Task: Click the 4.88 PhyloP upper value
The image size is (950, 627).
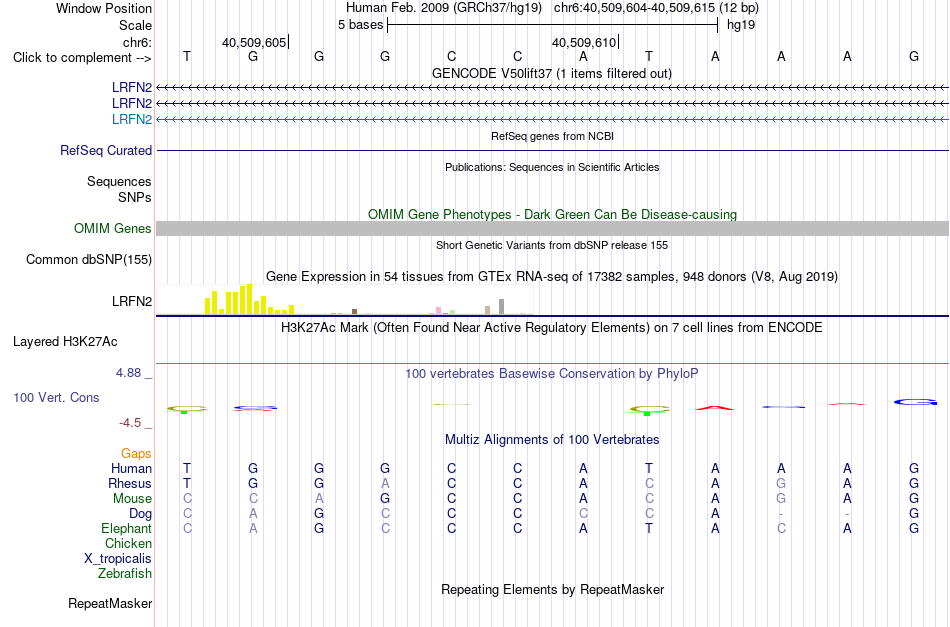Action: (x=128, y=373)
